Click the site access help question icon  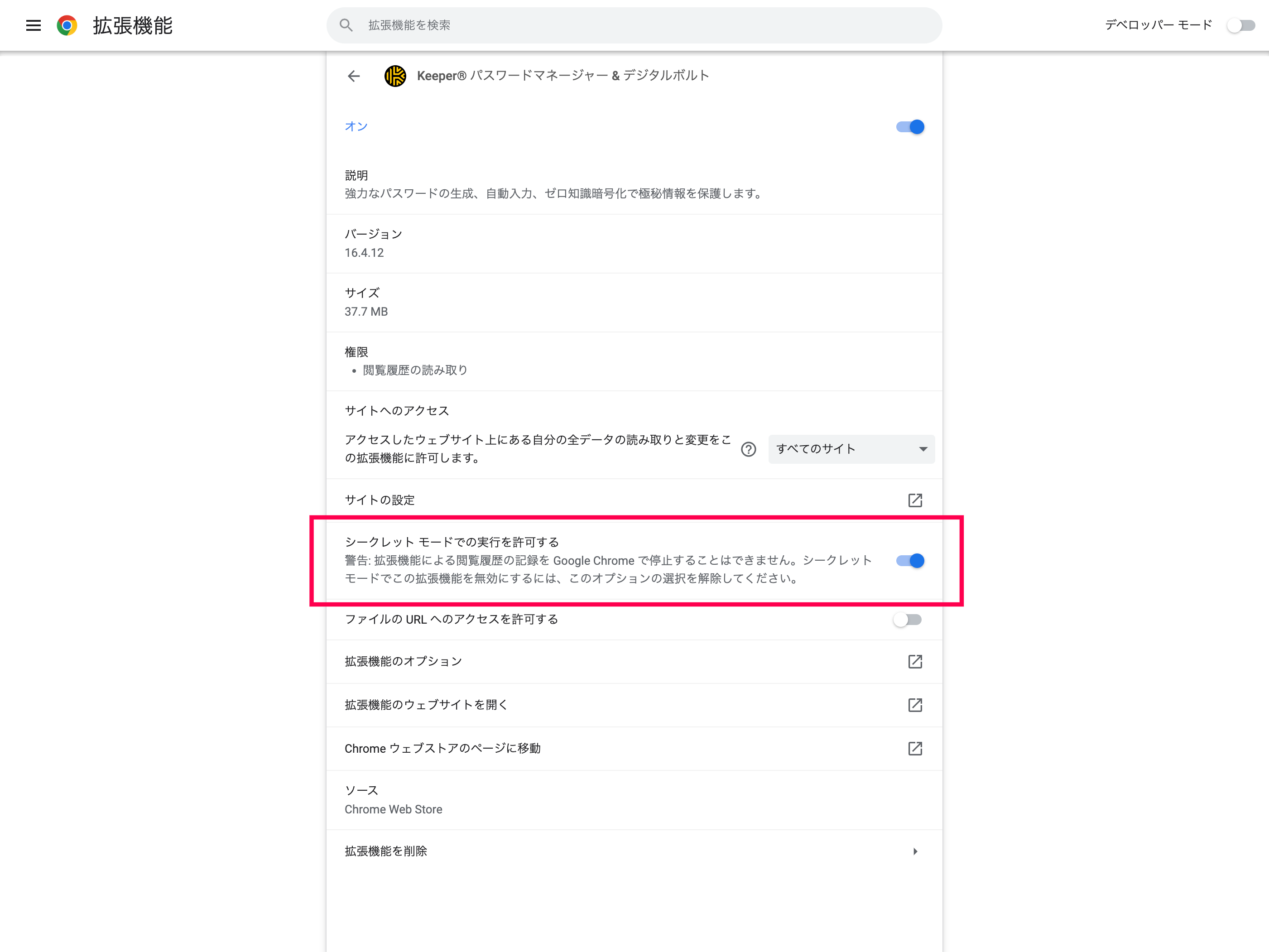pyautogui.click(x=748, y=449)
